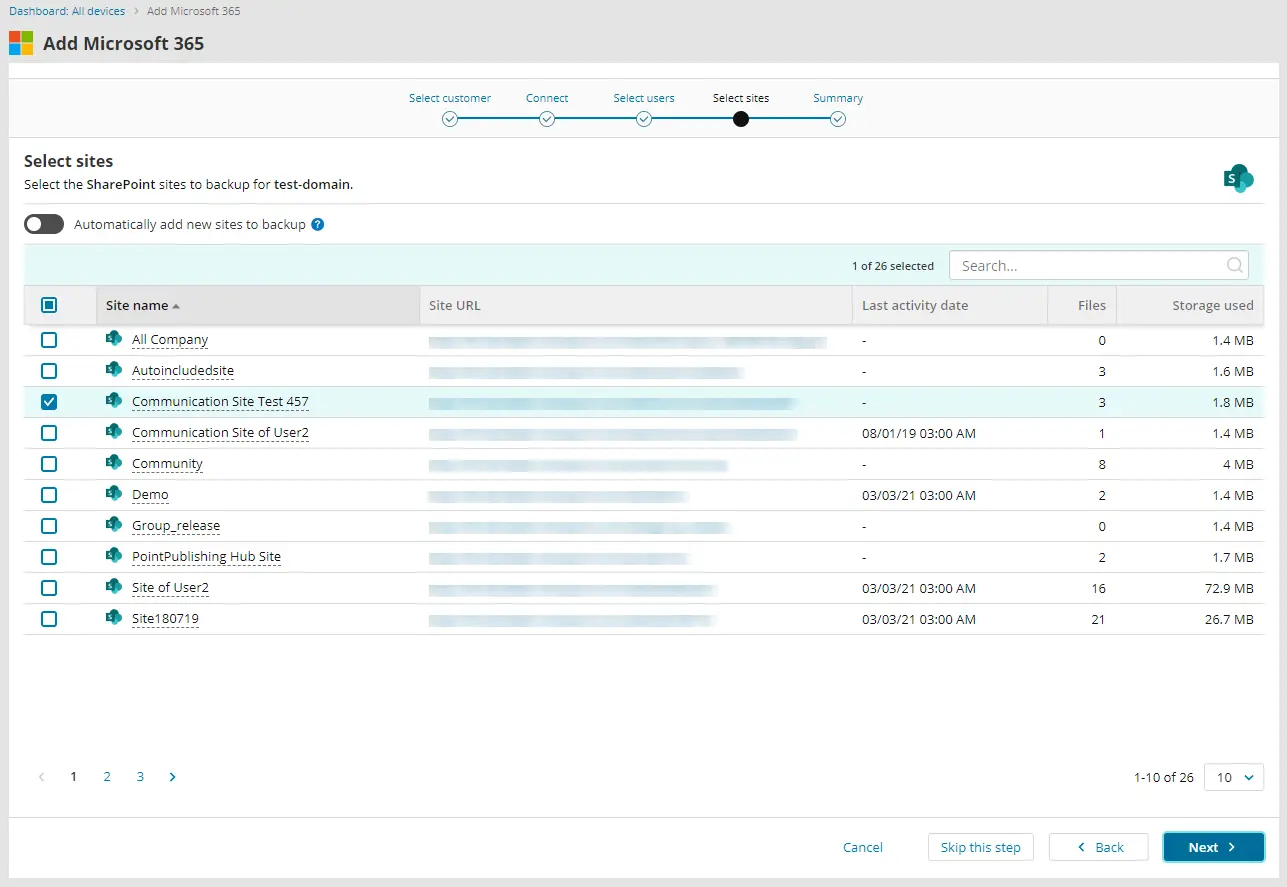Screen dimensions: 1287x887
Task: Sort by the Files column header
Action: click(x=1082, y=305)
